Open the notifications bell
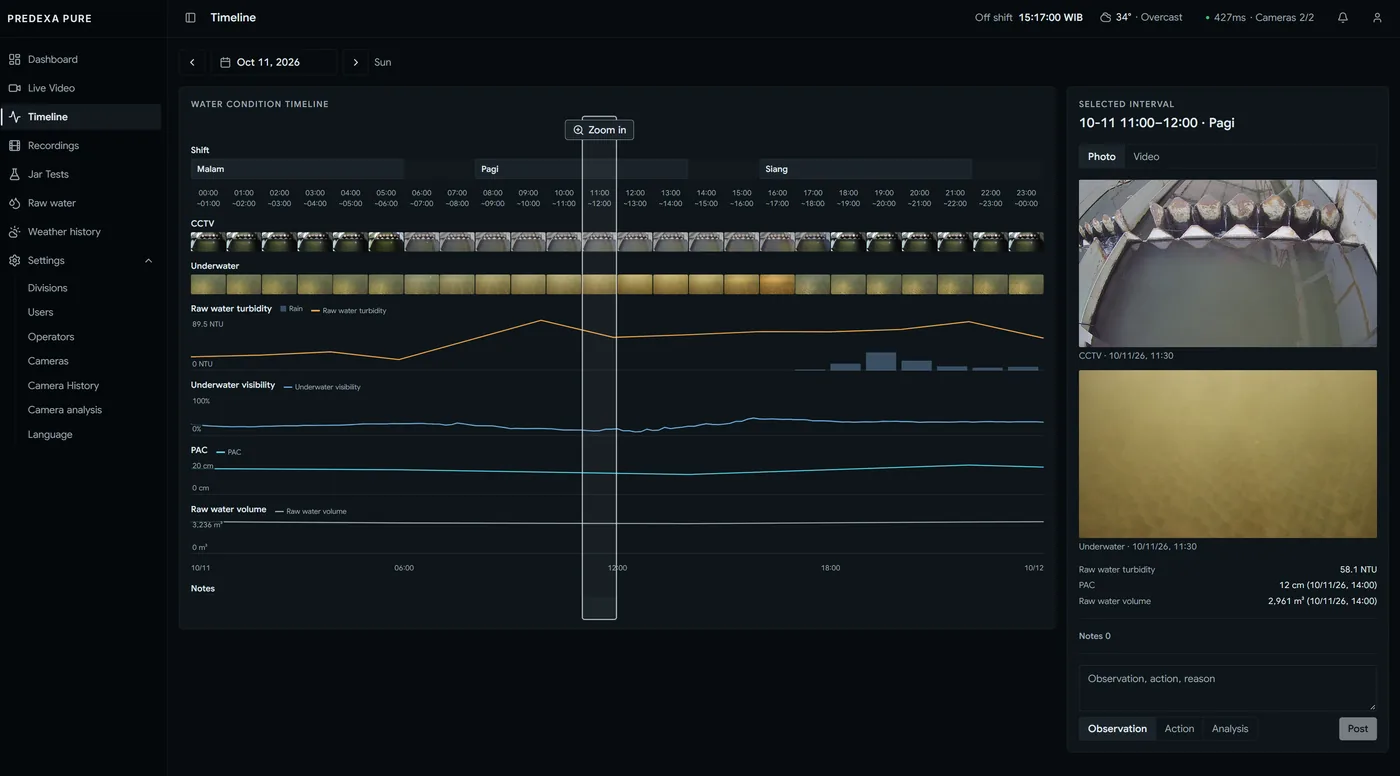Screen dimensions: 1400x776 [x=1343, y=18]
